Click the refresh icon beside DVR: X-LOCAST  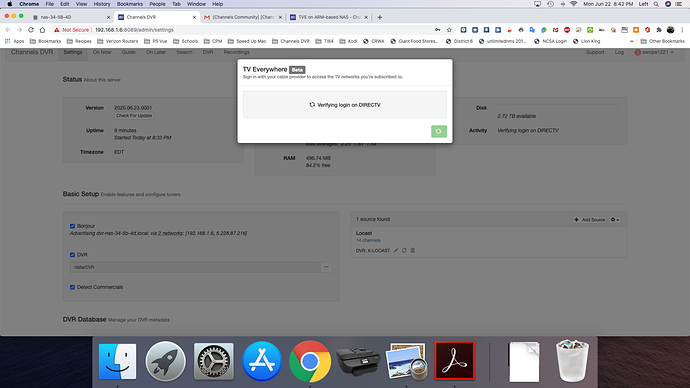(404, 250)
